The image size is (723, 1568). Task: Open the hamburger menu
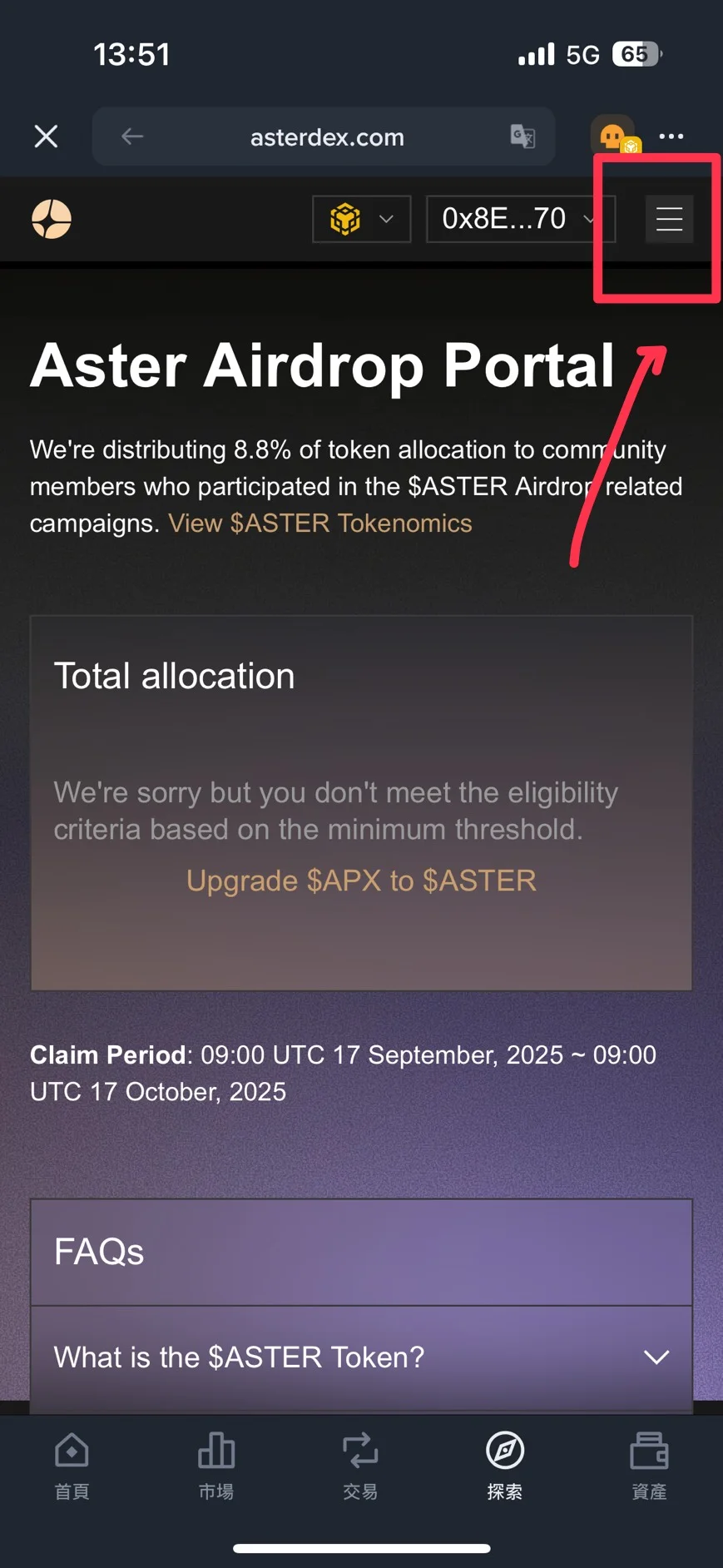[669, 219]
